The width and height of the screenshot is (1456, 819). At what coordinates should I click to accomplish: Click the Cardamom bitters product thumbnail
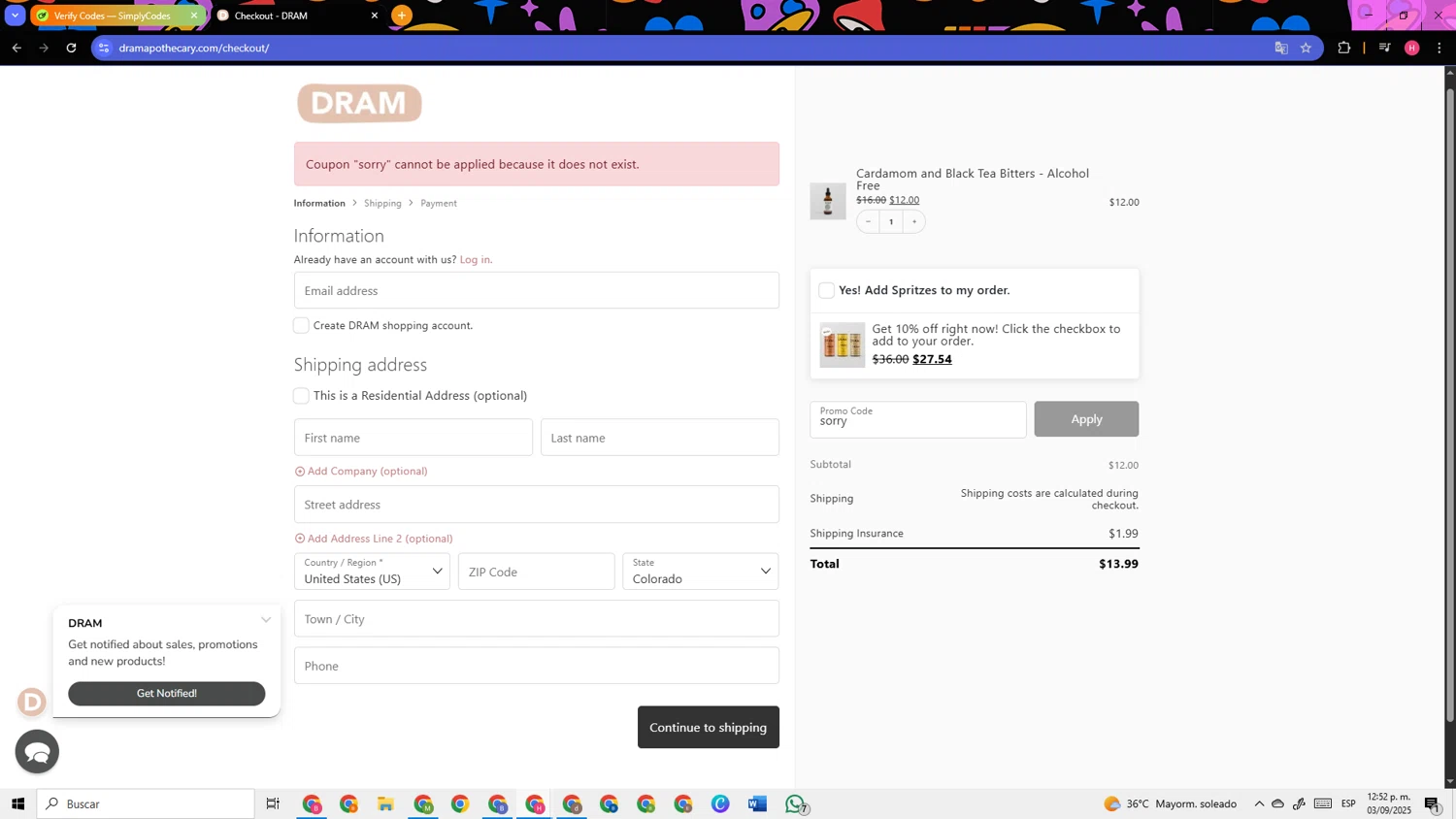tap(828, 201)
